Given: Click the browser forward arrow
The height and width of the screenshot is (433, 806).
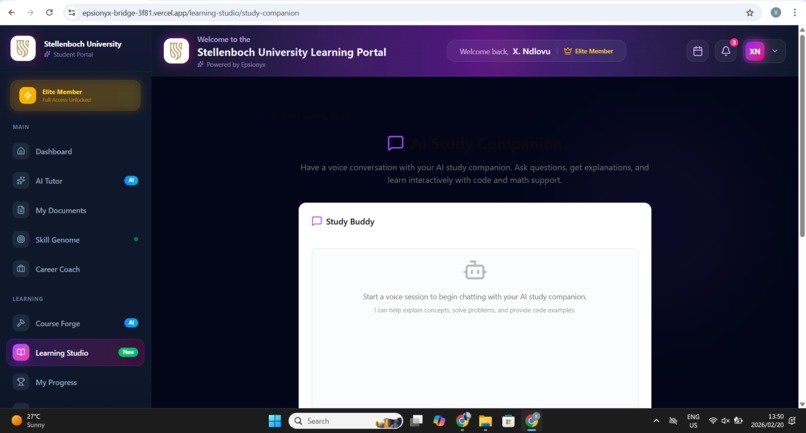Looking at the screenshot, I should [30, 12].
